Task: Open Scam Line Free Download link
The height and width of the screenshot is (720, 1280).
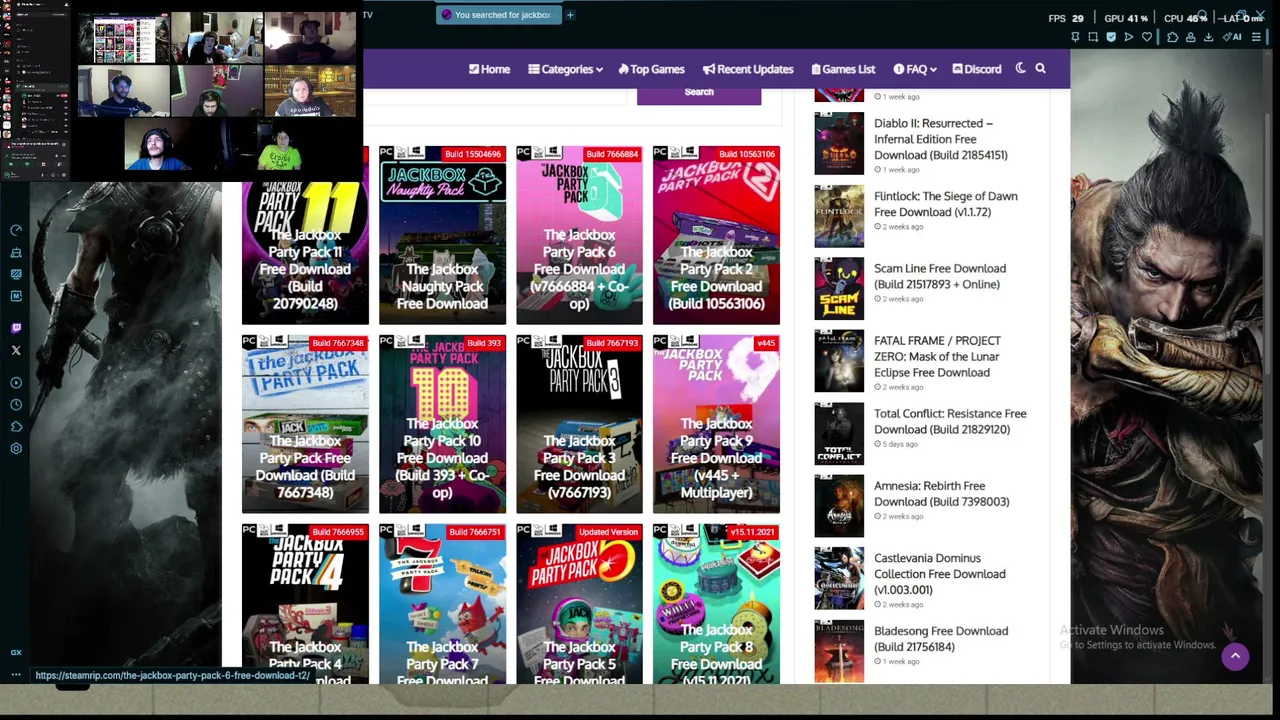Action: tap(939, 276)
